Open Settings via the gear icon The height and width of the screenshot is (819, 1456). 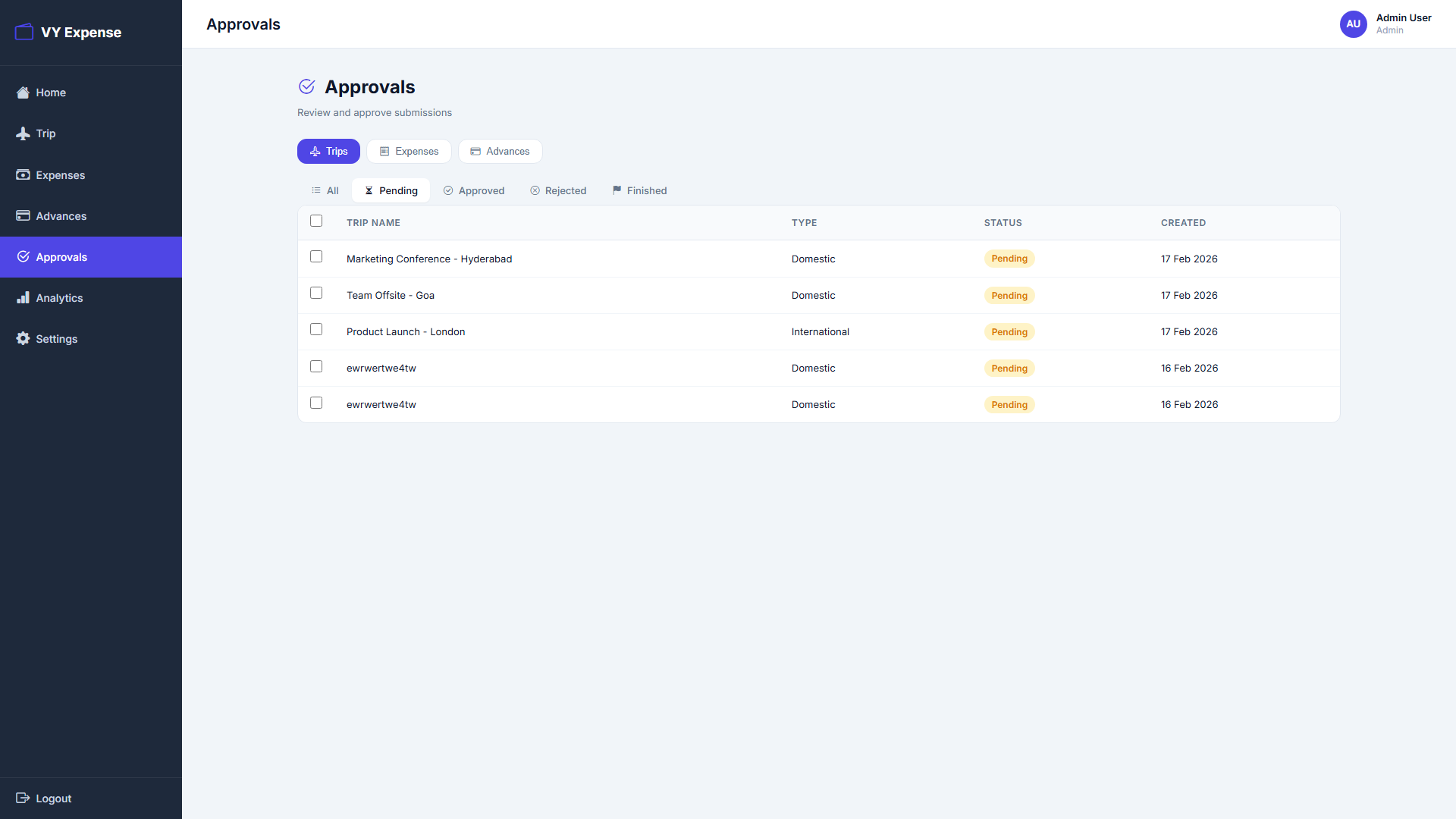tap(22, 338)
